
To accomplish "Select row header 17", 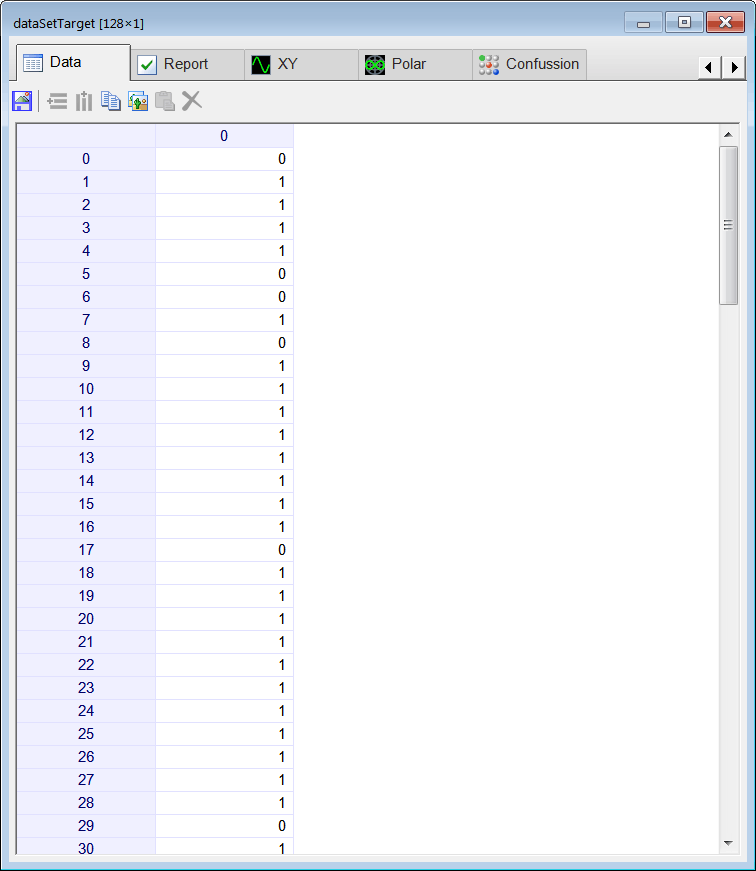I will click(x=86, y=550).
